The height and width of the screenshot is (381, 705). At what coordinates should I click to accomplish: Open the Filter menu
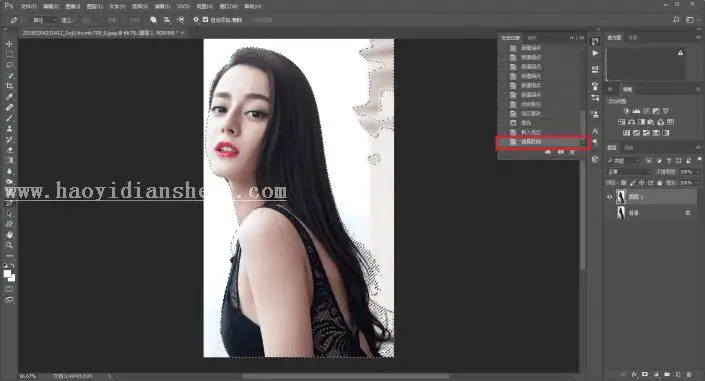pyautogui.click(x=162, y=7)
